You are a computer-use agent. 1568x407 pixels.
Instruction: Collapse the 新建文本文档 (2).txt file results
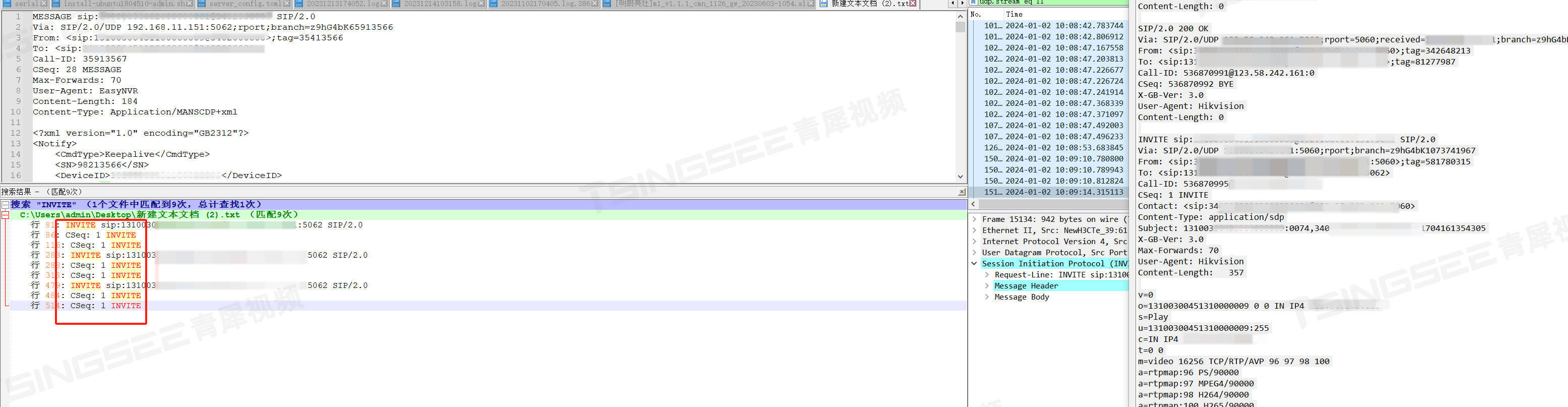tap(5, 214)
